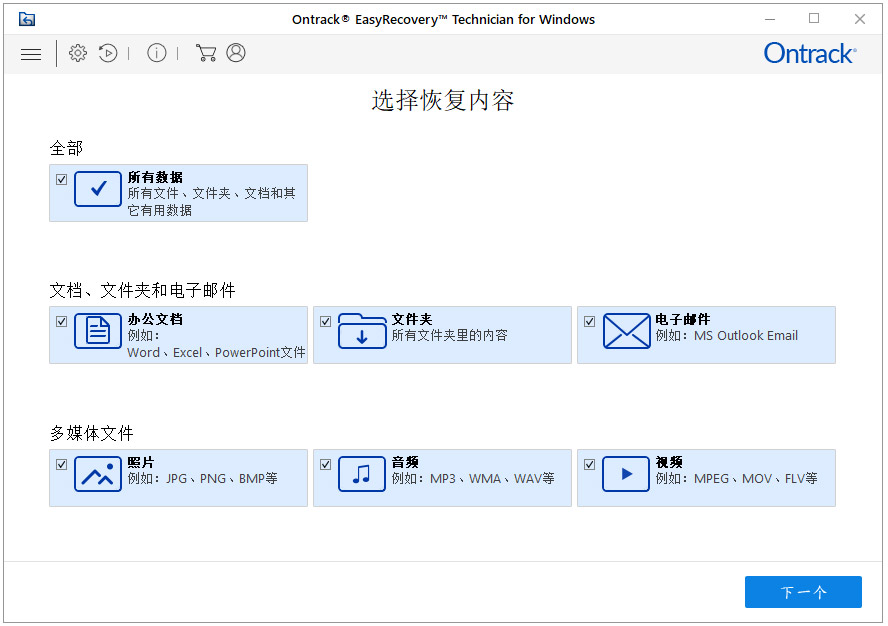Viewport: 888px width, 626px height.
Task: Click the recovery history clock icon
Action: pyautogui.click(x=108, y=53)
